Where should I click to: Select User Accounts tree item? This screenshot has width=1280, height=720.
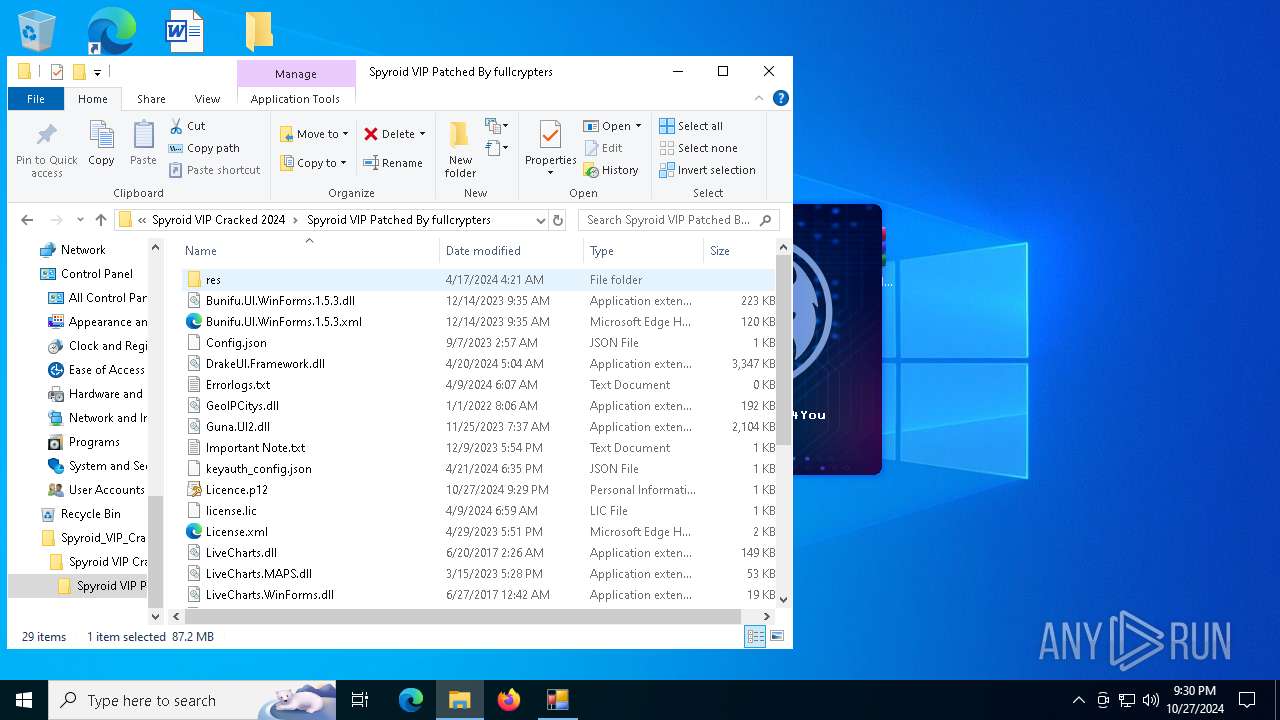point(106,490)
